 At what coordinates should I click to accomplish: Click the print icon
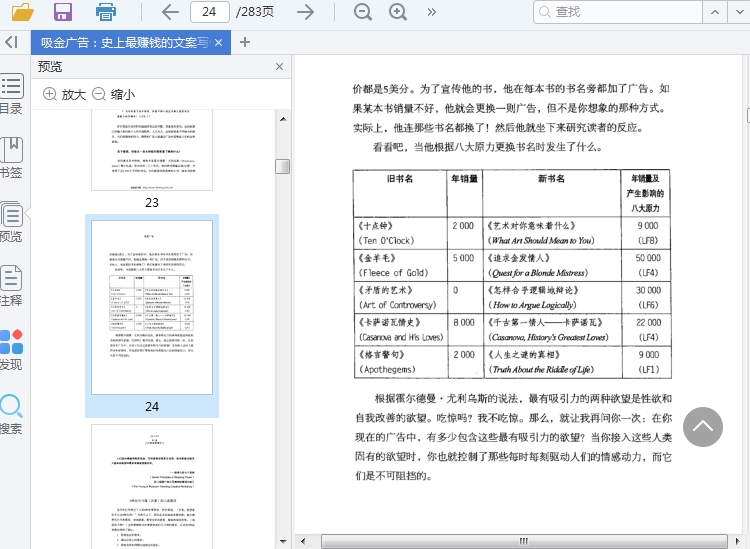(106, 12)
